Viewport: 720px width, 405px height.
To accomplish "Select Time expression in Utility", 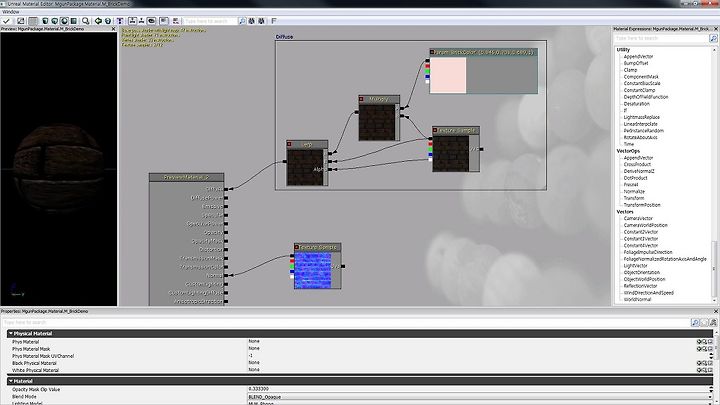I will click(x=629, y=144).
